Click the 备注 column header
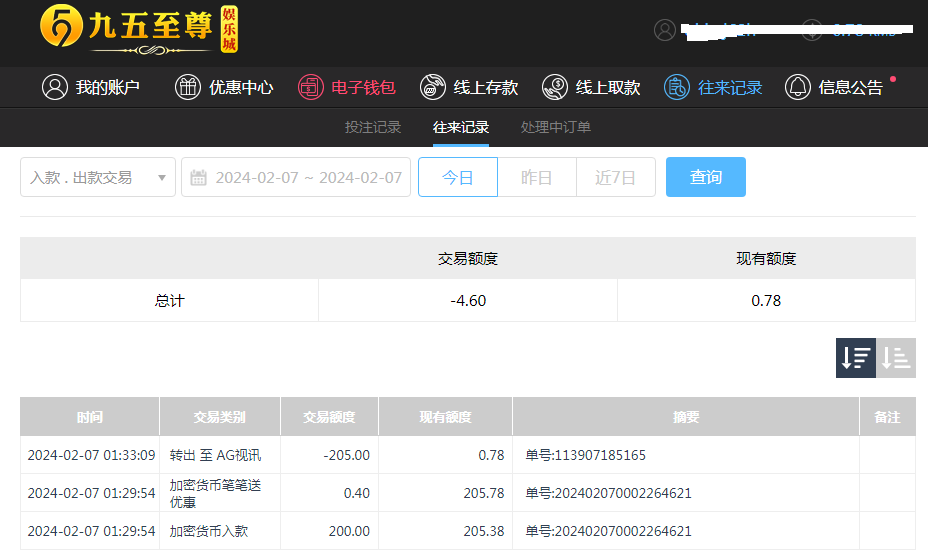This screenshot has height=557, width=928. pyautogui.click(x=887, y=417)
